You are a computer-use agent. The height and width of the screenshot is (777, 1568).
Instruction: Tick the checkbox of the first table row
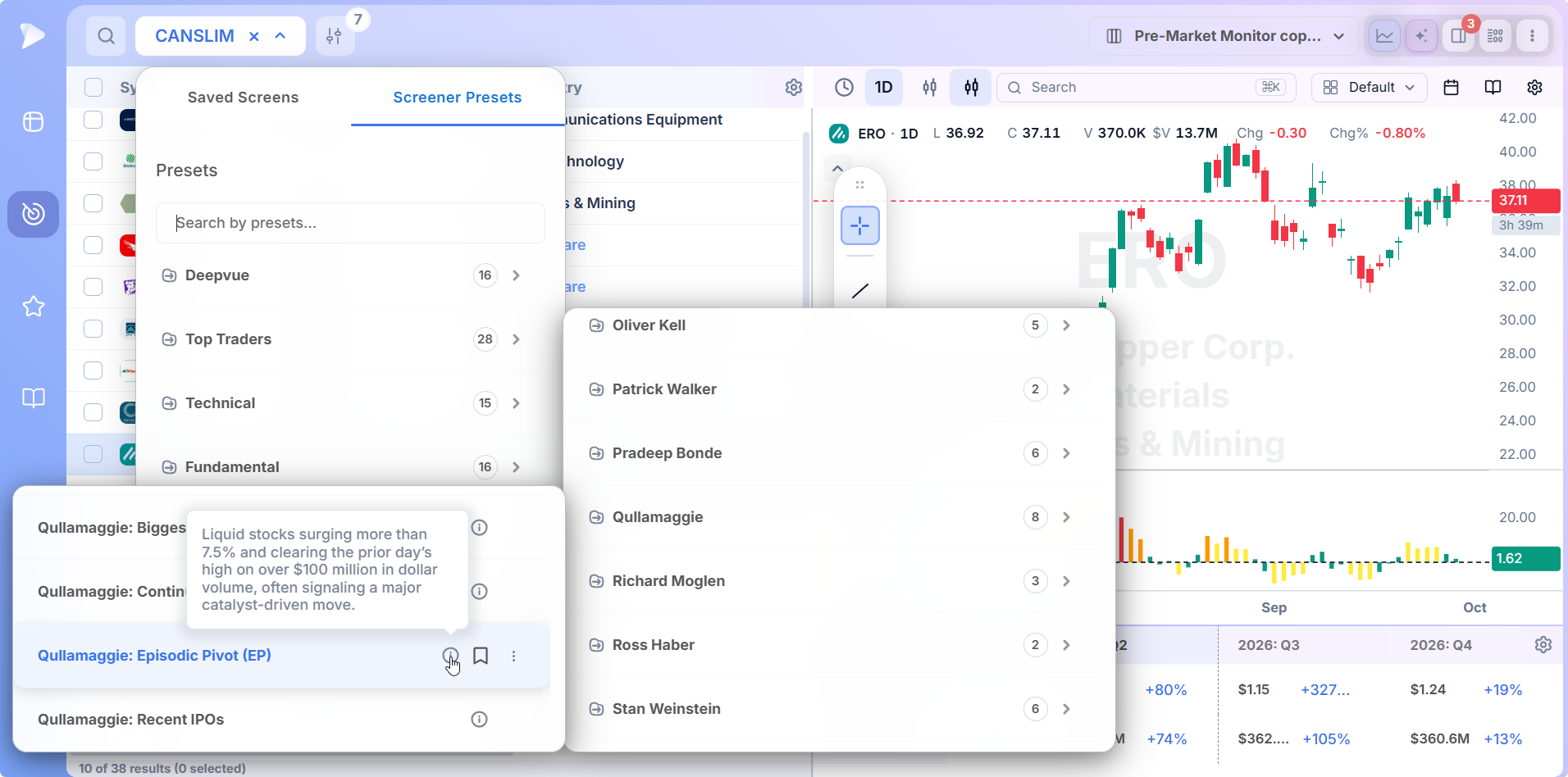93,120
